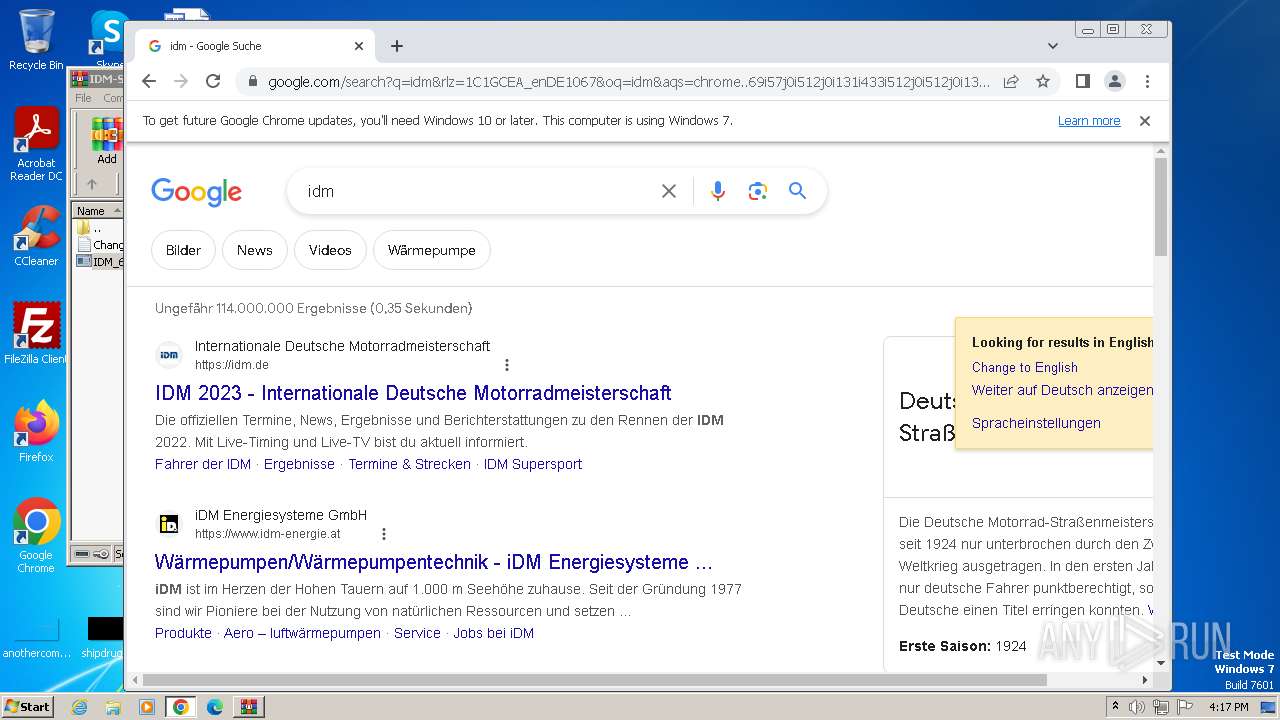Switch to the WinRAR taskbar window
Image resolution: width=1280 pixels, height=720 pixels.
pos(248,707)
